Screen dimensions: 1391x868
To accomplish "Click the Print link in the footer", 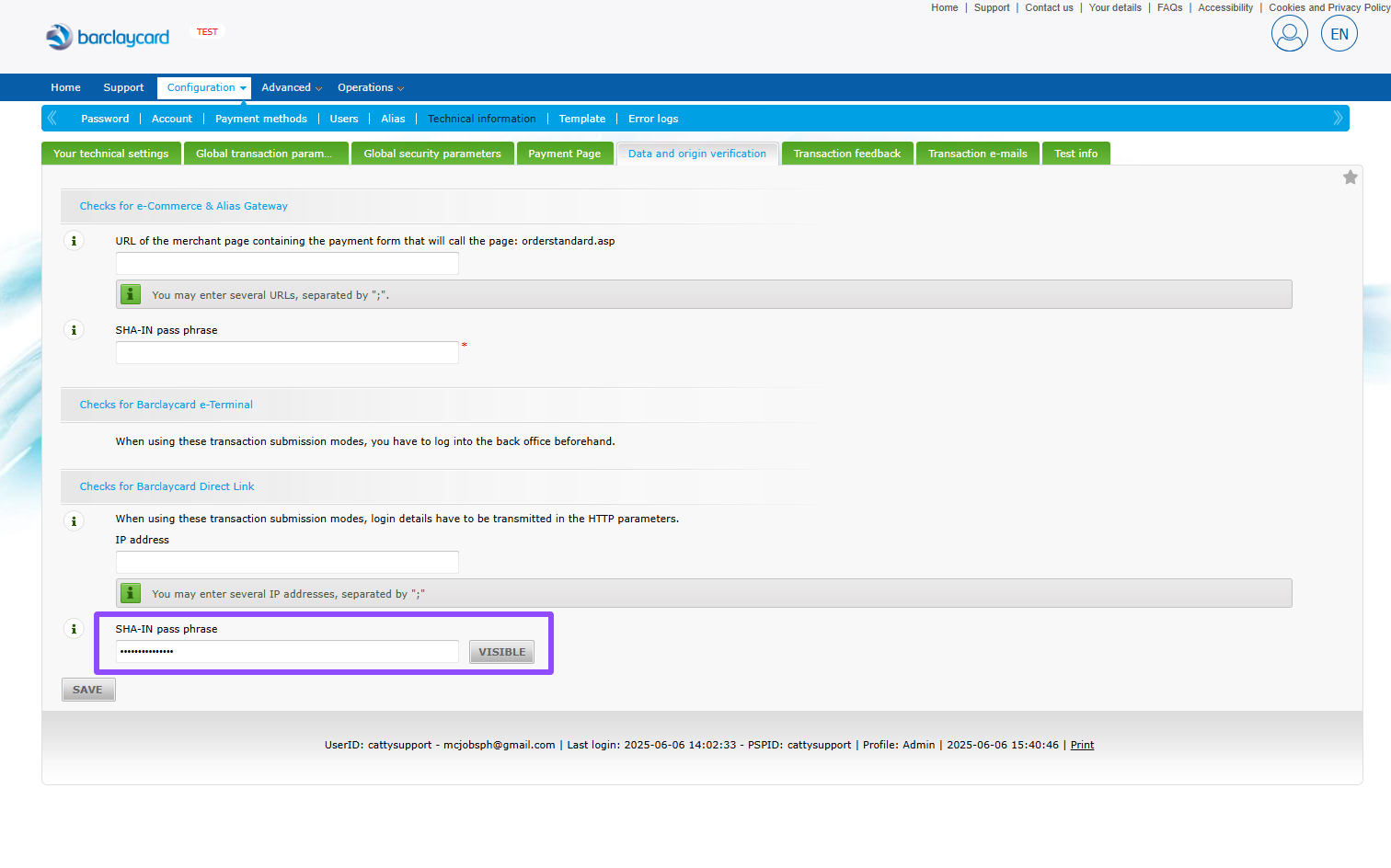I will [x=1082, y=745].
